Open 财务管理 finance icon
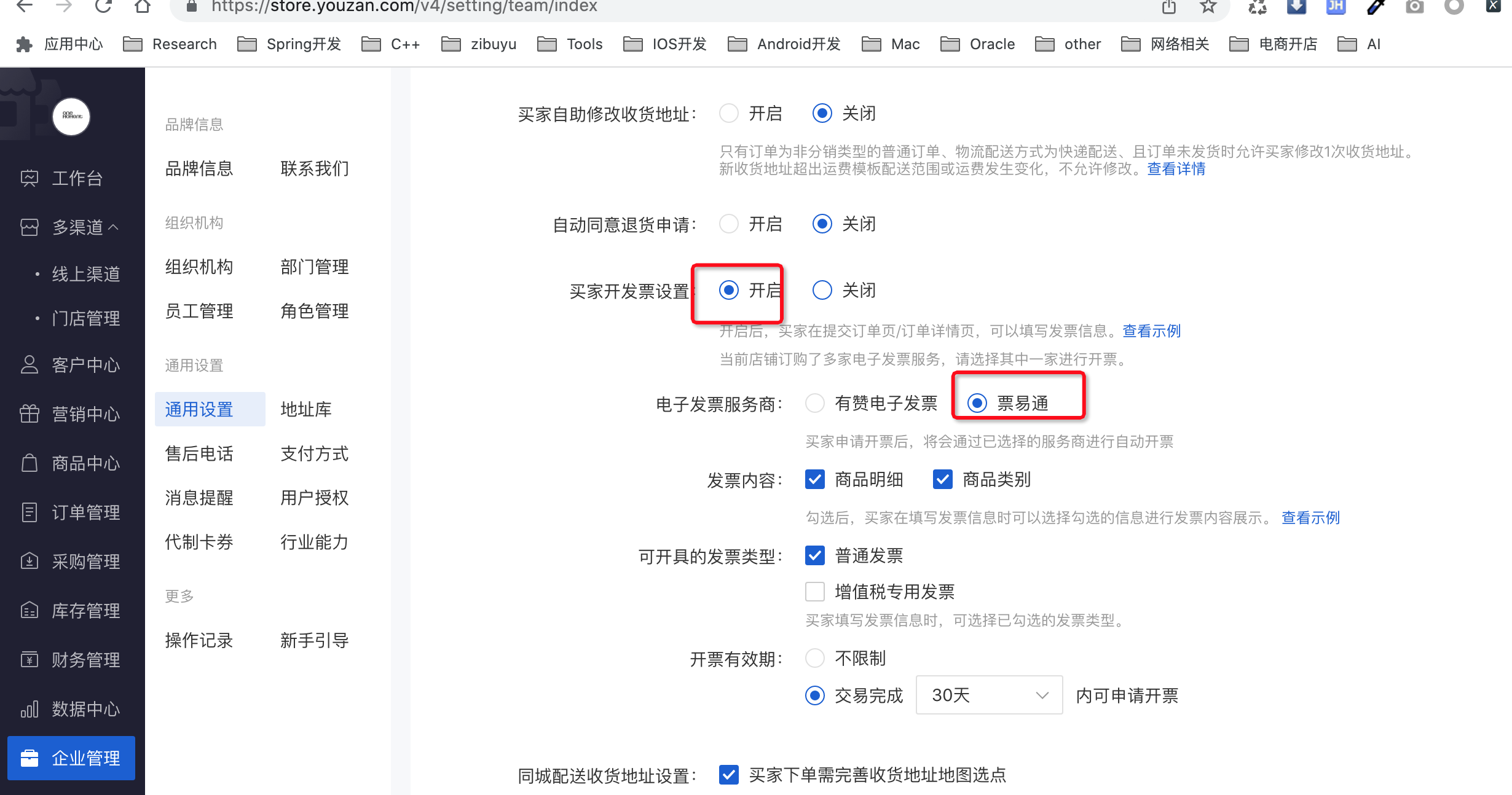Image resolution: width=1512 pixels, height=795 pixels. click(29, 659)
